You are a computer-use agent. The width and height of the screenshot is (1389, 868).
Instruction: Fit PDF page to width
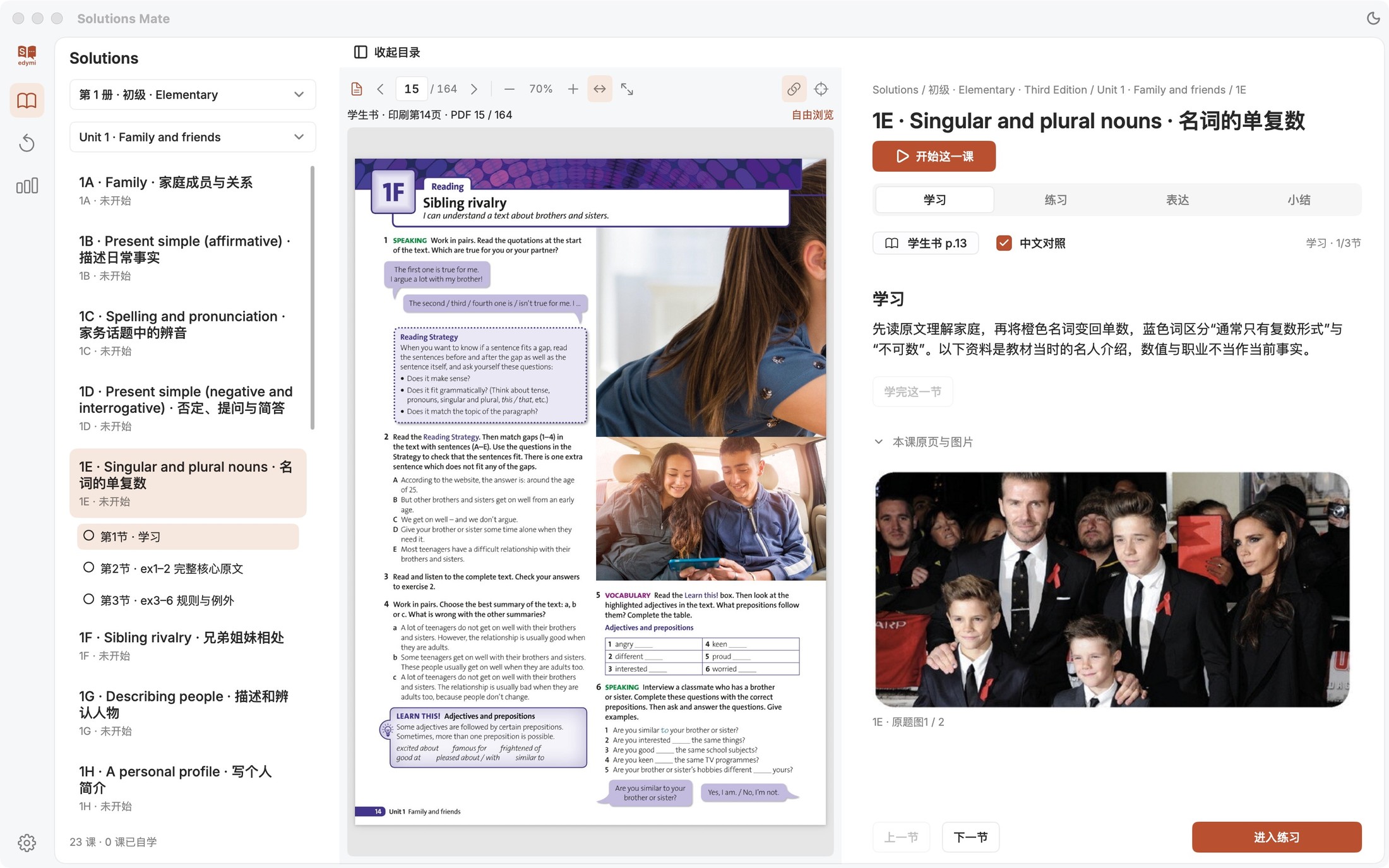[600, 89]
